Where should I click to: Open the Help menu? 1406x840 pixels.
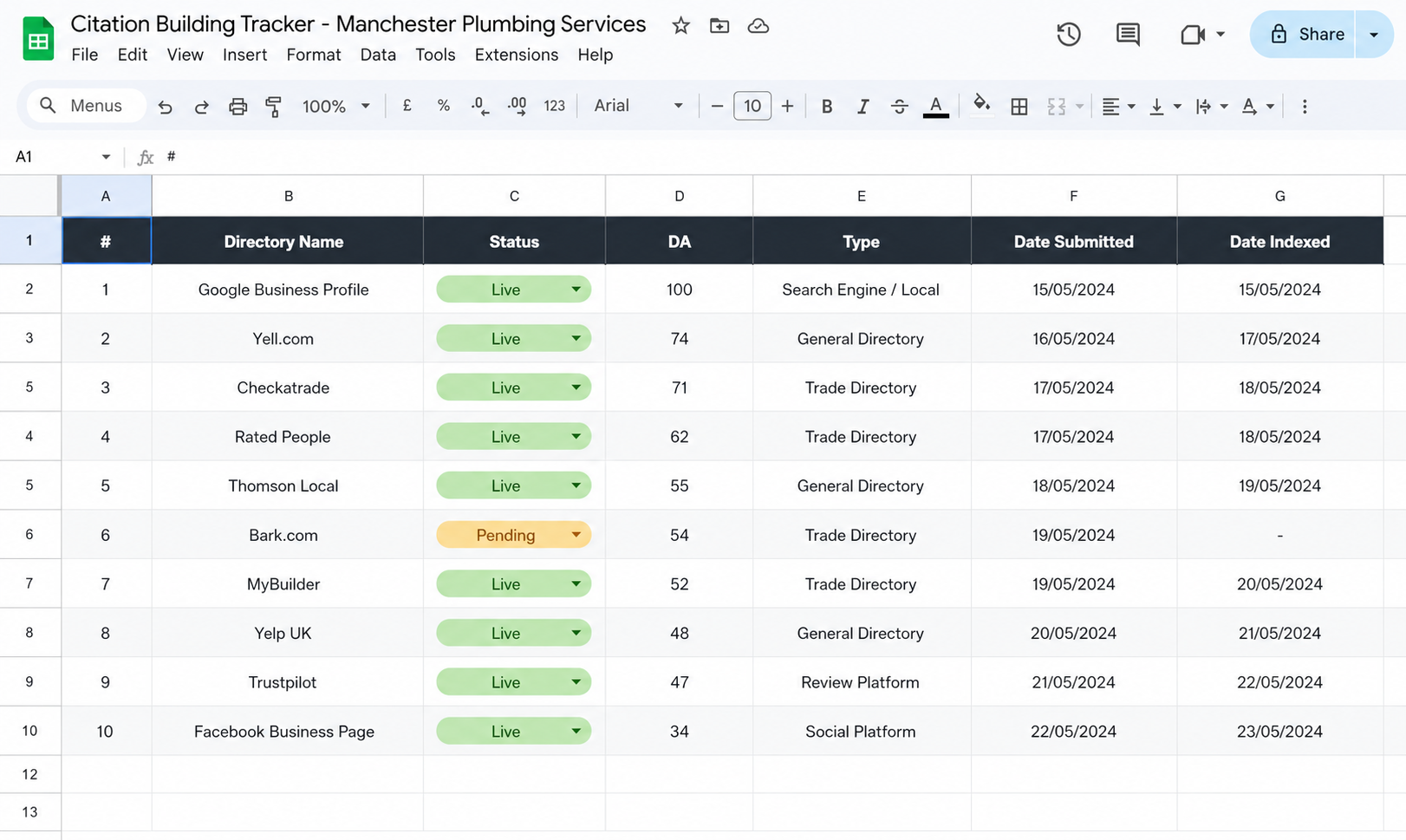[x=596, y=55]
